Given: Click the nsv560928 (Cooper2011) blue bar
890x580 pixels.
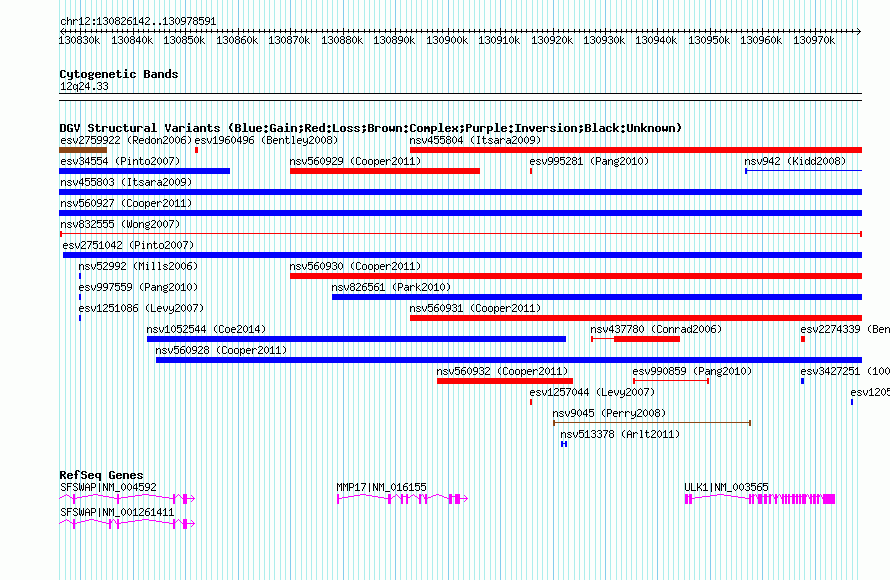Looking at the screenshot, I should [x=509, y=360].
